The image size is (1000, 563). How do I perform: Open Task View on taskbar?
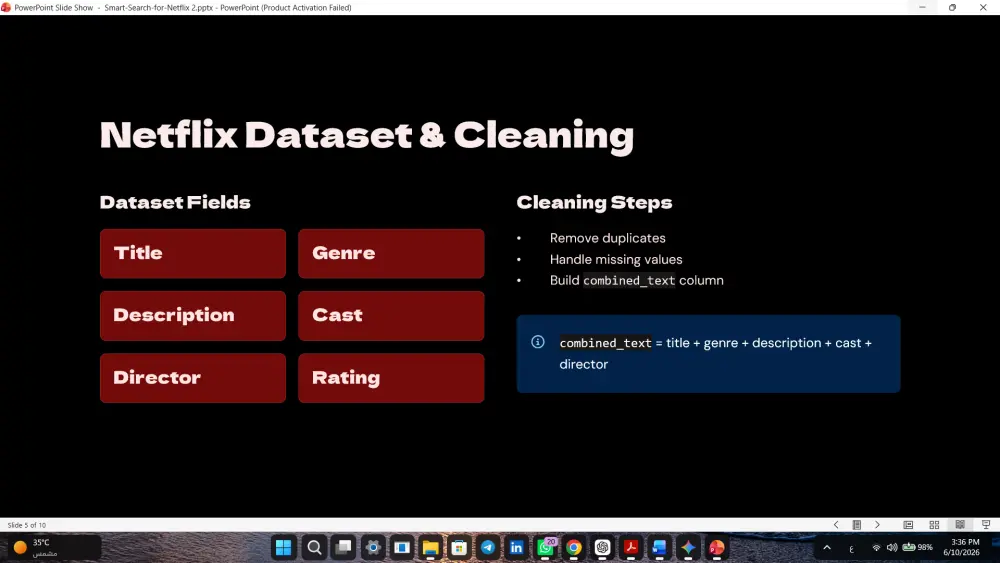pyautogui.click(x=344, y=547)
